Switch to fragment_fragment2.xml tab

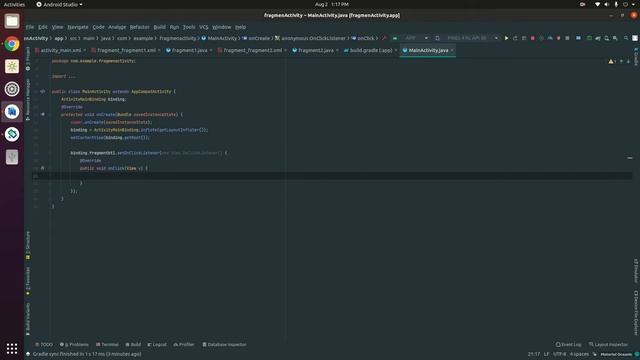click(252, 50)
